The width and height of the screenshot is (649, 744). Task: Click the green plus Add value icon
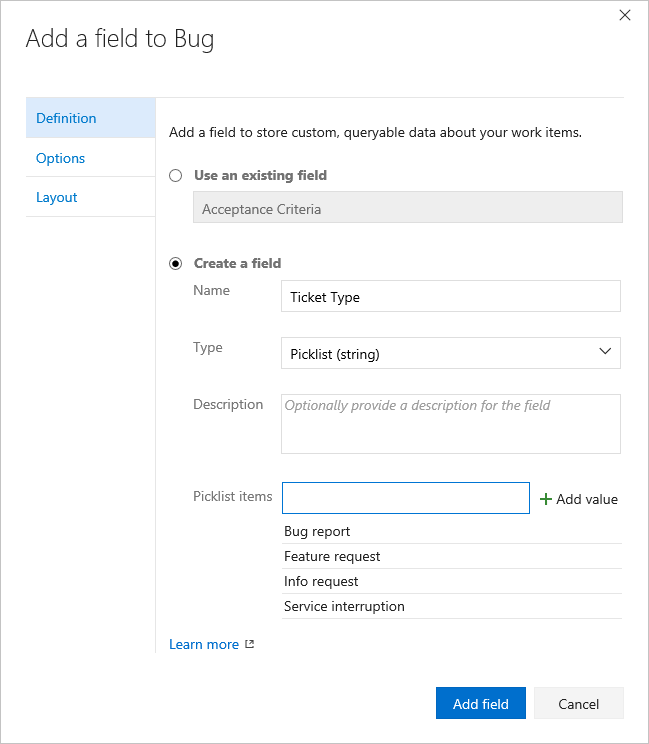[x=546, y=499]
